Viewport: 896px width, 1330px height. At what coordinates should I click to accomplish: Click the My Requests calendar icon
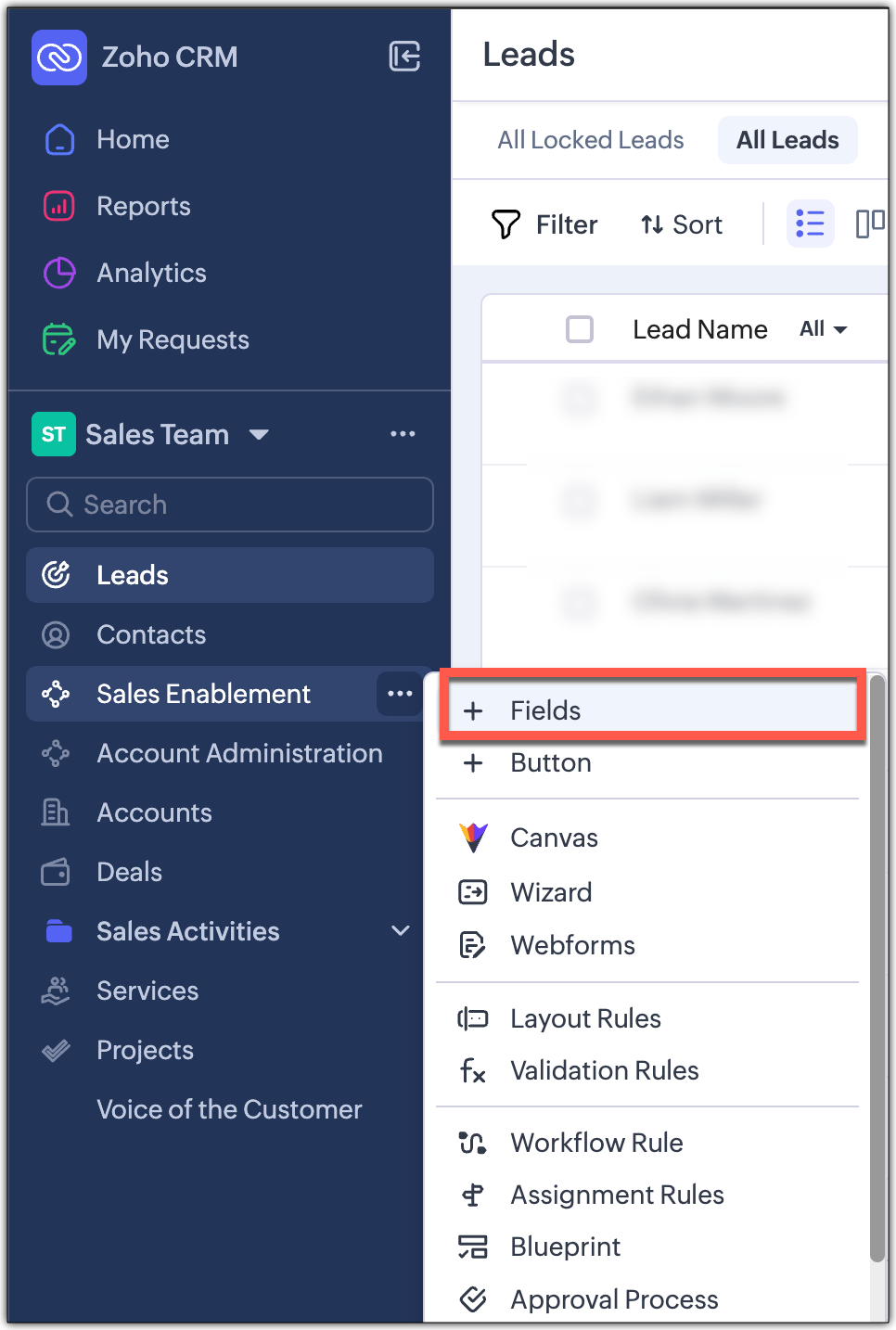pyautogui.click(x=59, y=339)
